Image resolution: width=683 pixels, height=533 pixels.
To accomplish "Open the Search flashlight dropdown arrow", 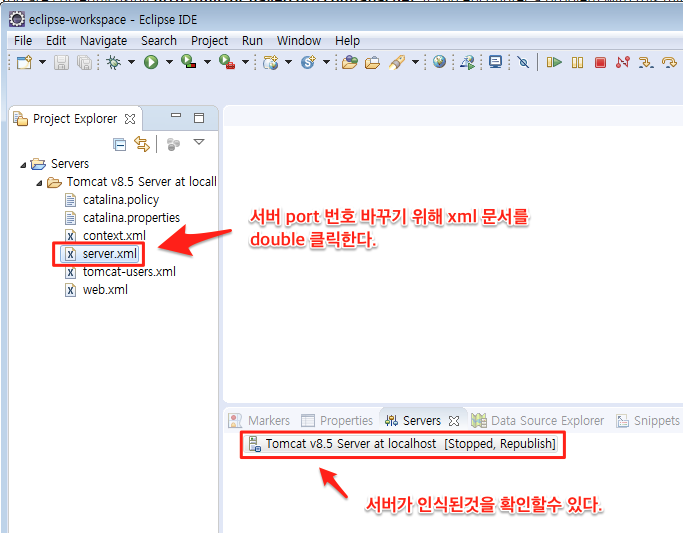I will [x=416, y=62].
